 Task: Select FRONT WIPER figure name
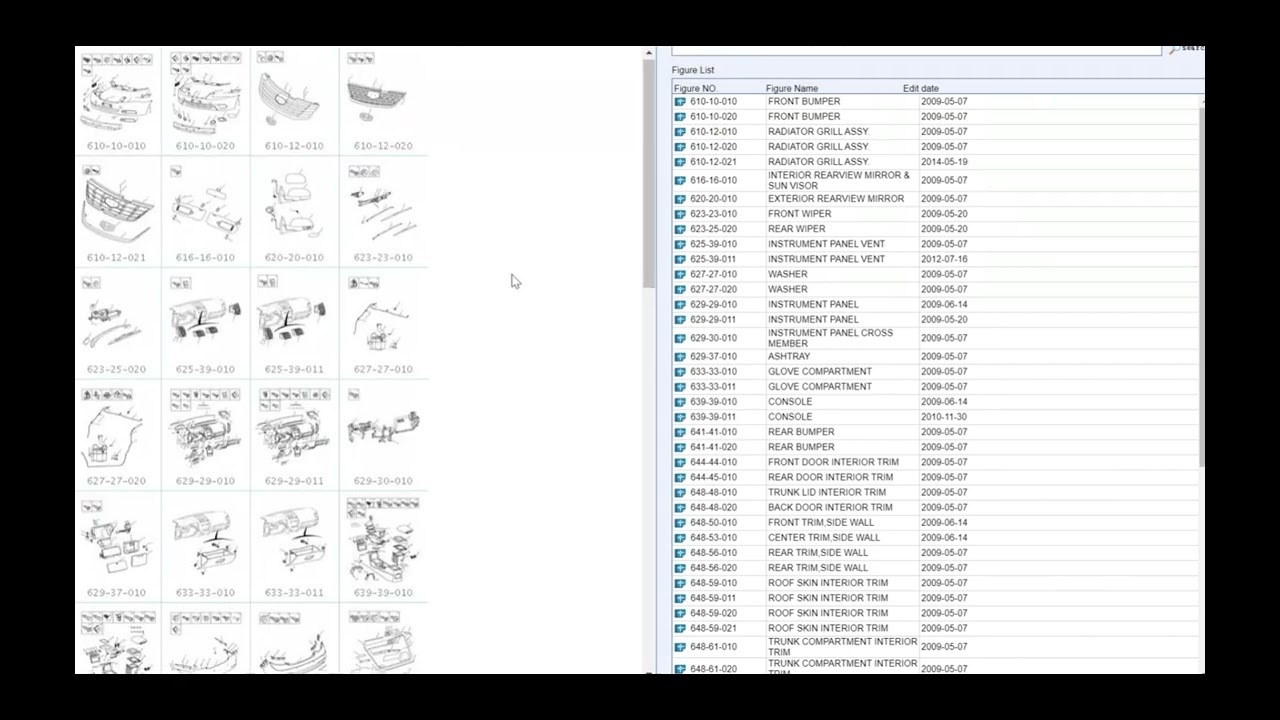[799, 214]
